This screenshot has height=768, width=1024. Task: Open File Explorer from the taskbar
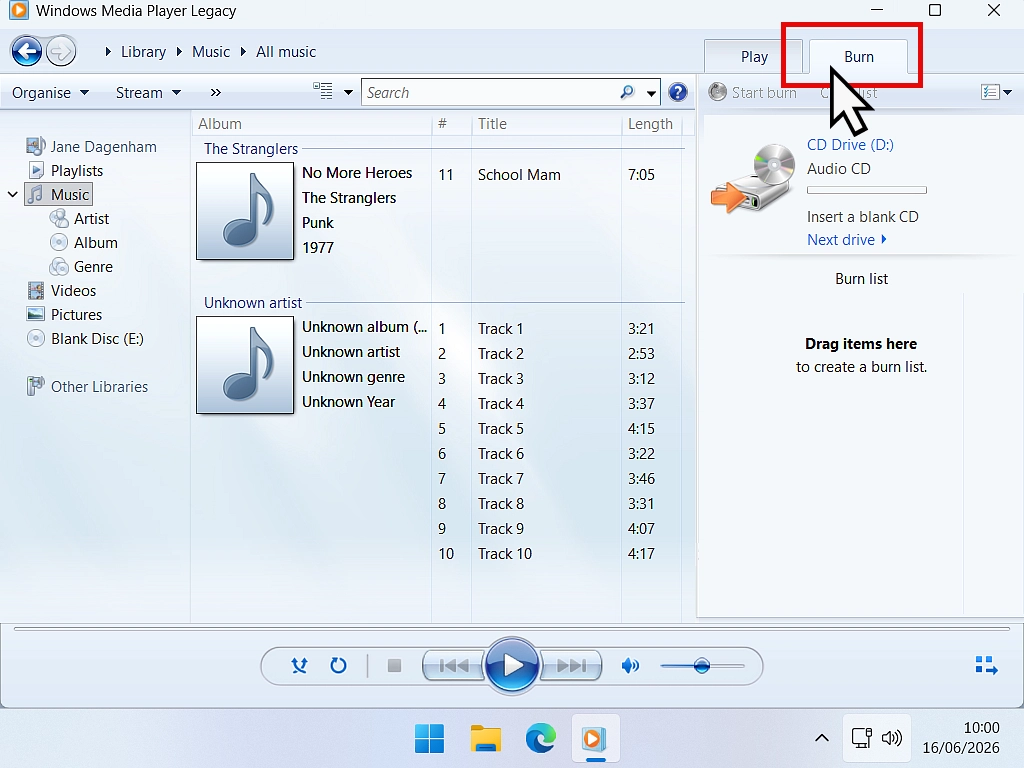485,739
